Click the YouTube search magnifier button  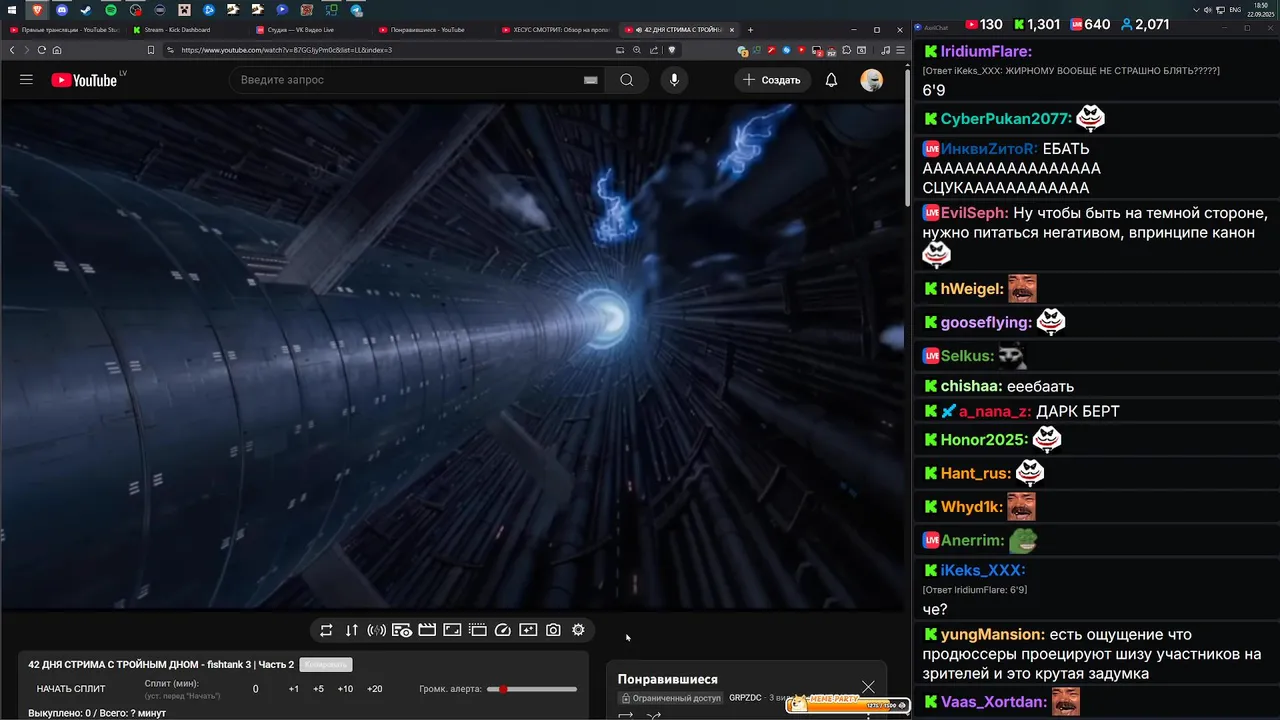coord(627,80)
